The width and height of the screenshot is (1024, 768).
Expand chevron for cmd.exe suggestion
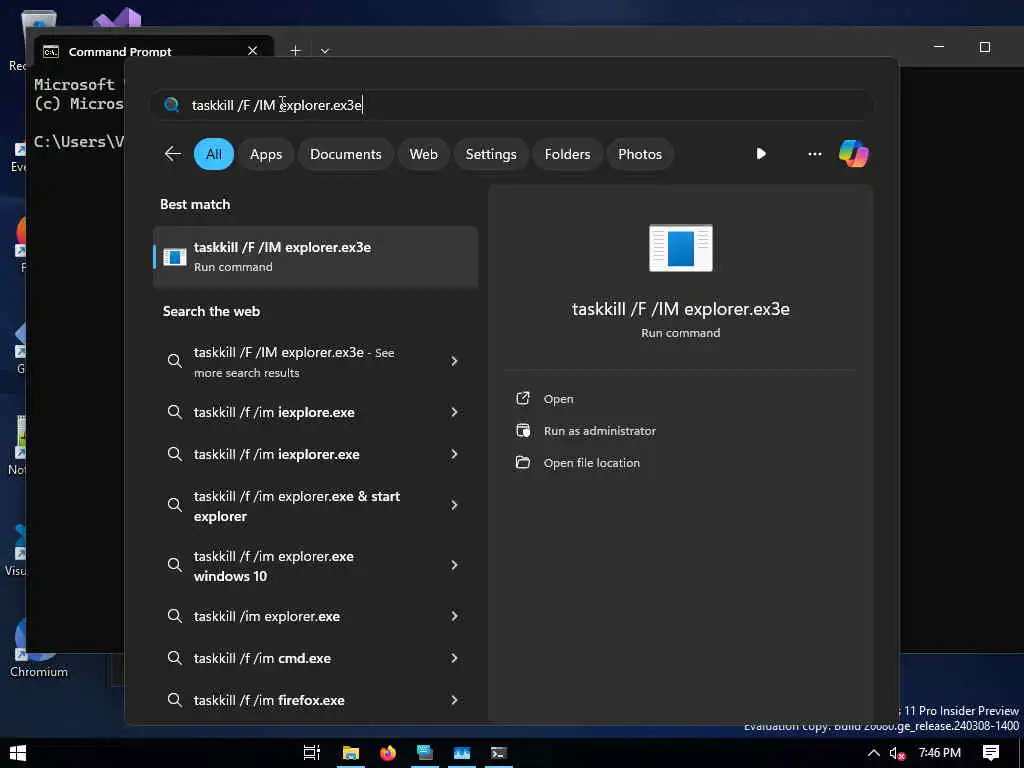[x=454, y=658]
